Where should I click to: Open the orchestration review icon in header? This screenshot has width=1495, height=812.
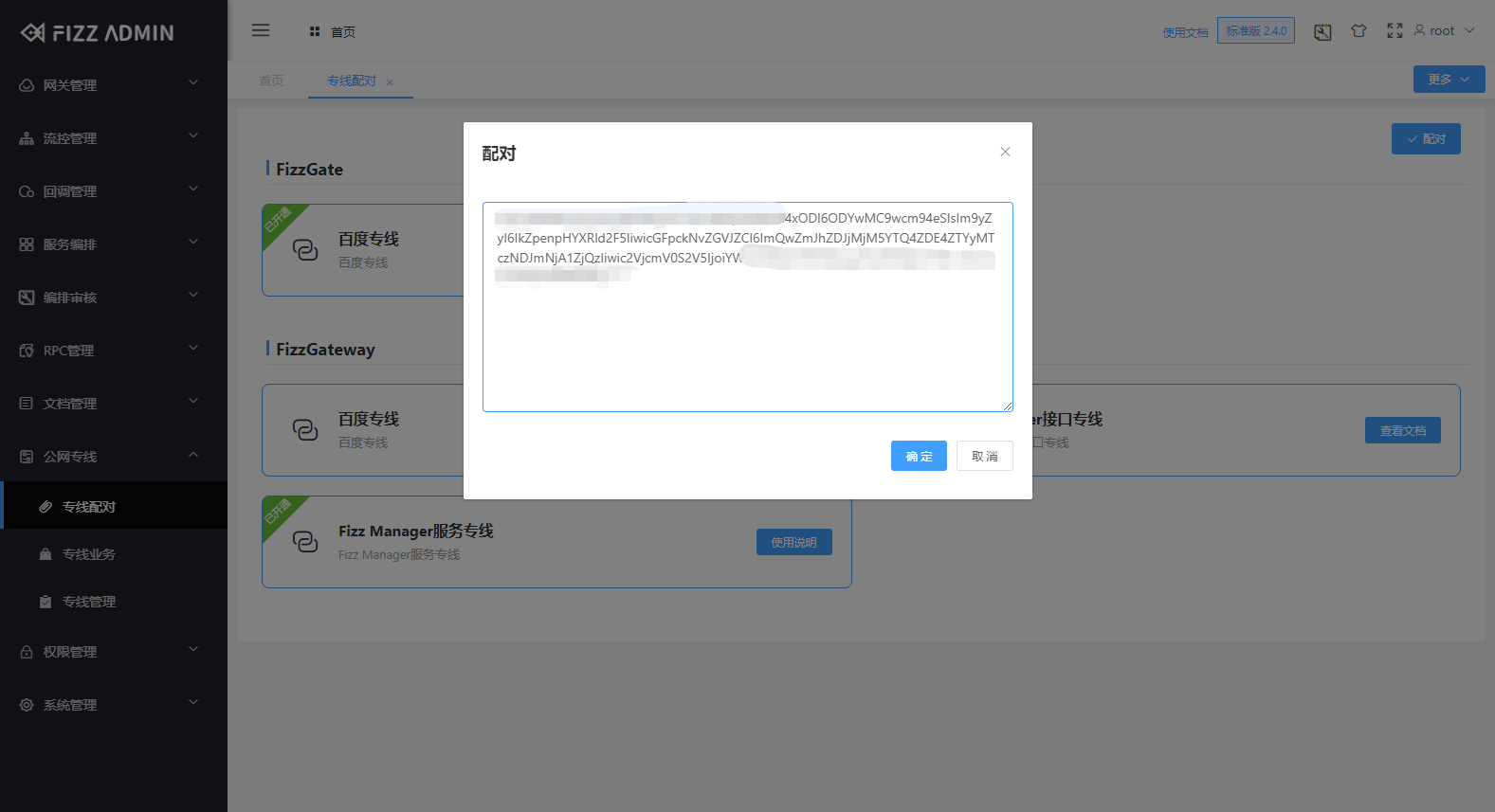click(1322, 31)
